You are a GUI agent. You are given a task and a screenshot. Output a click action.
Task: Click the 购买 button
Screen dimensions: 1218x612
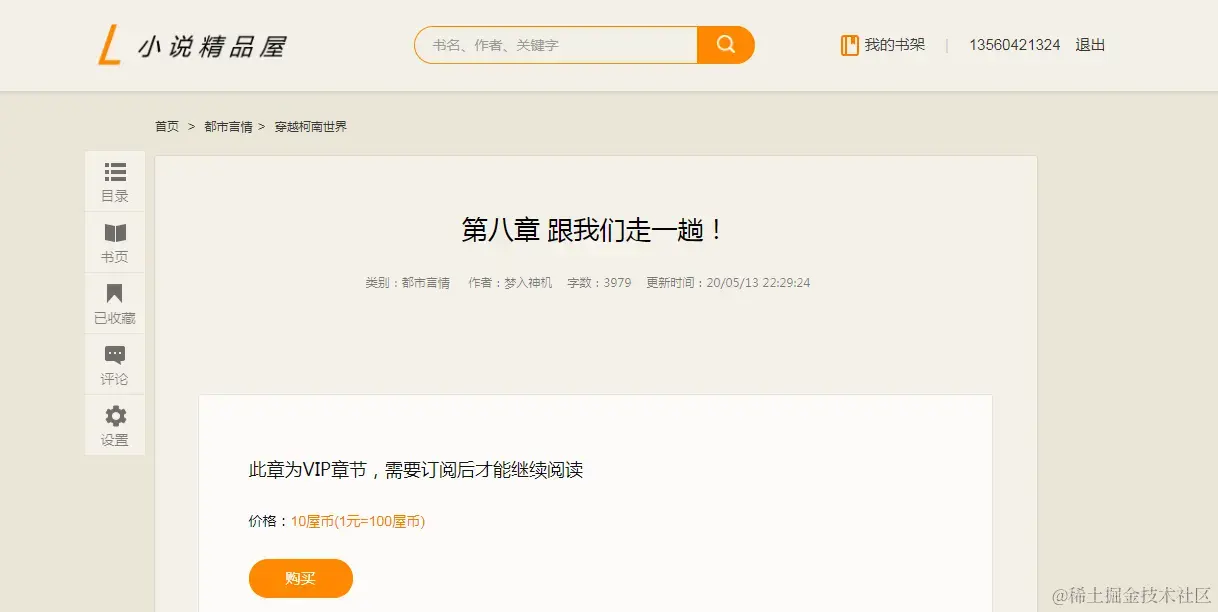301,578
